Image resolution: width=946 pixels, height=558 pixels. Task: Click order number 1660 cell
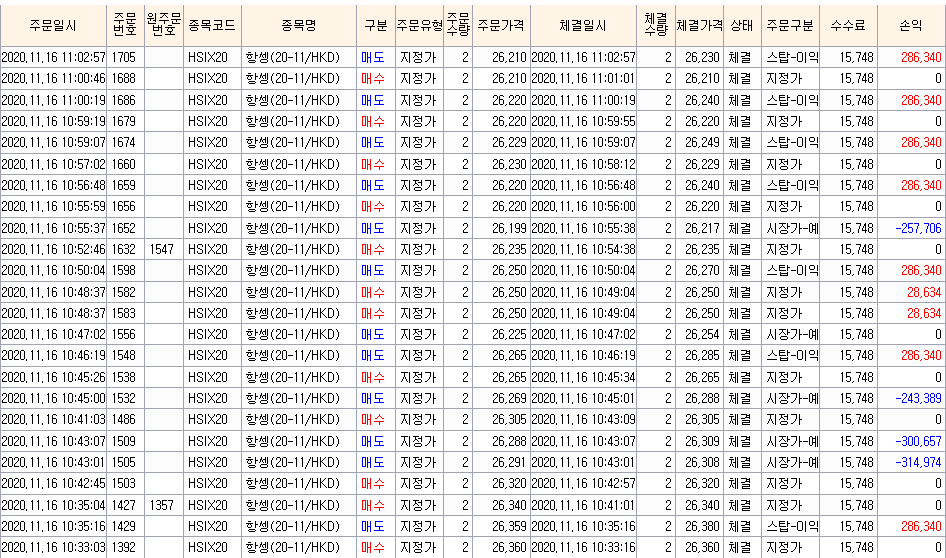(x=124, y=164)
